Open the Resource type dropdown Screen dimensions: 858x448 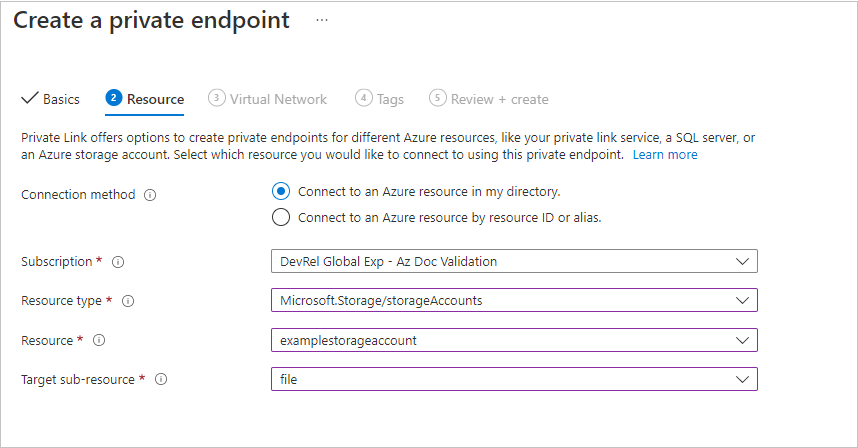(741, 301)
